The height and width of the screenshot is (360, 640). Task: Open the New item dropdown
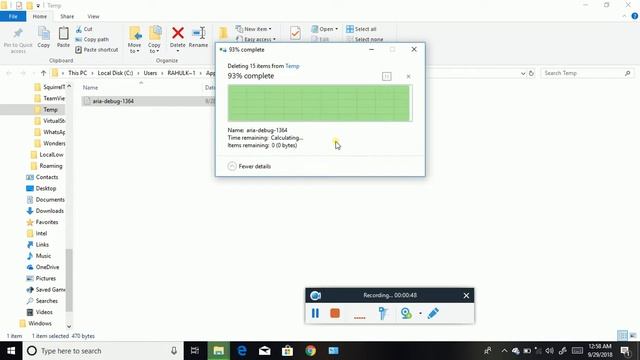(253, 29)
